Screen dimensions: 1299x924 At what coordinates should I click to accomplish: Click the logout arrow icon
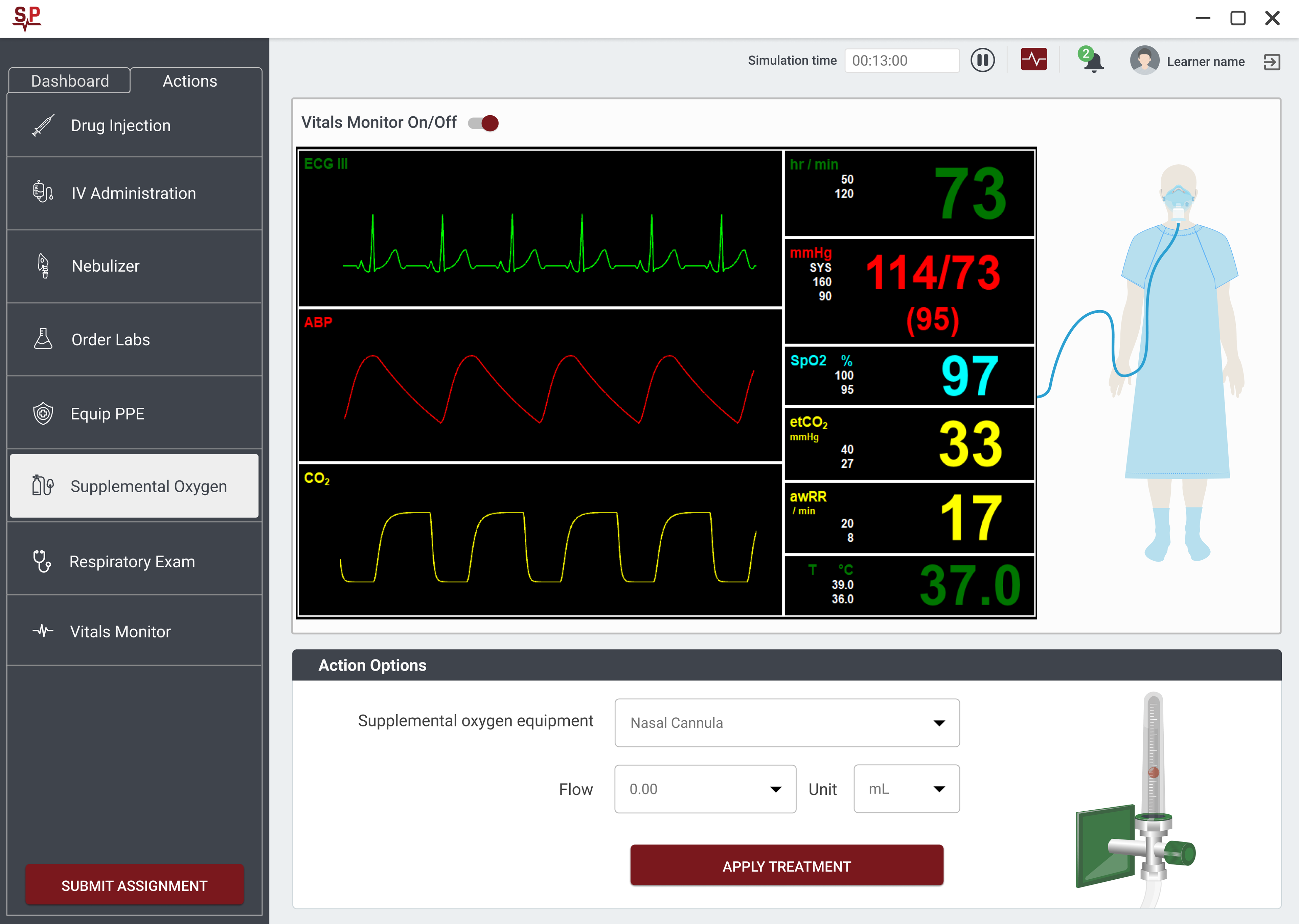(1272, 62)
